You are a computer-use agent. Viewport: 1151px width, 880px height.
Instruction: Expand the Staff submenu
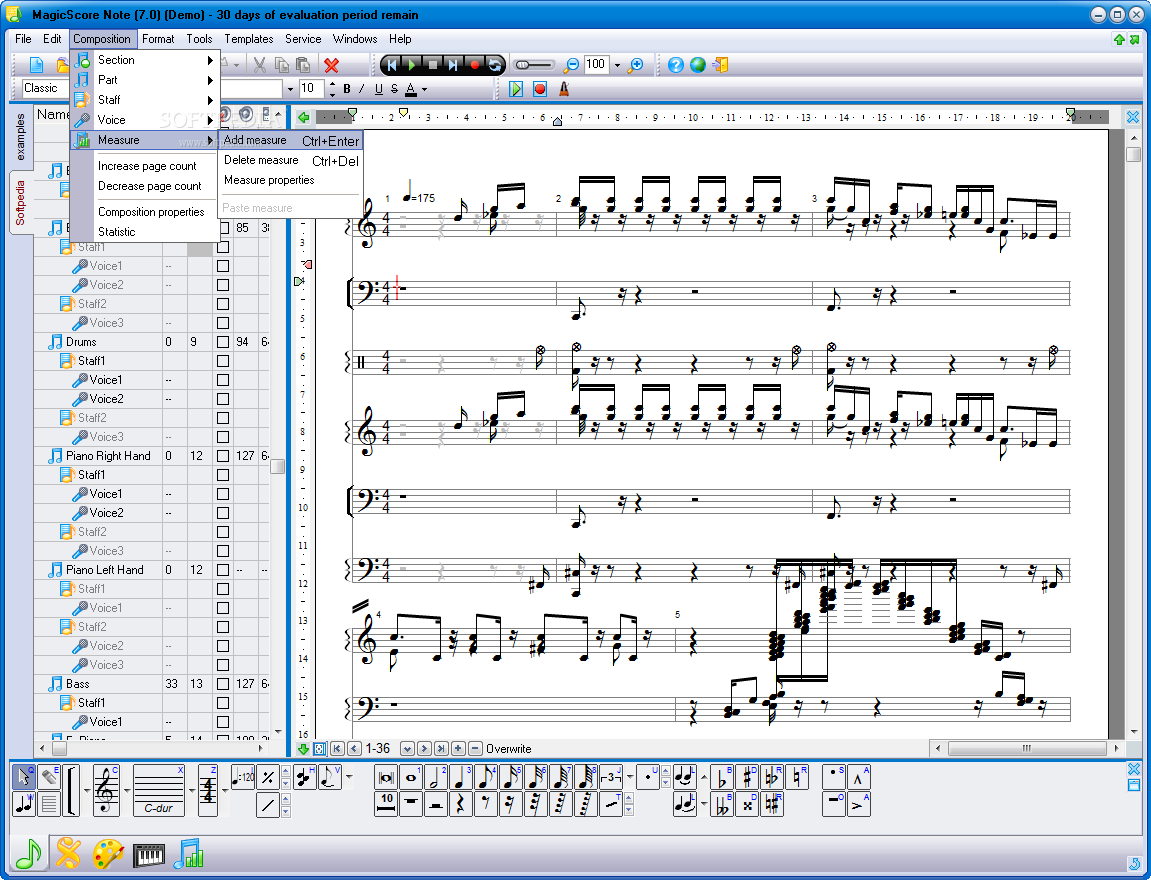click(145, 100)
